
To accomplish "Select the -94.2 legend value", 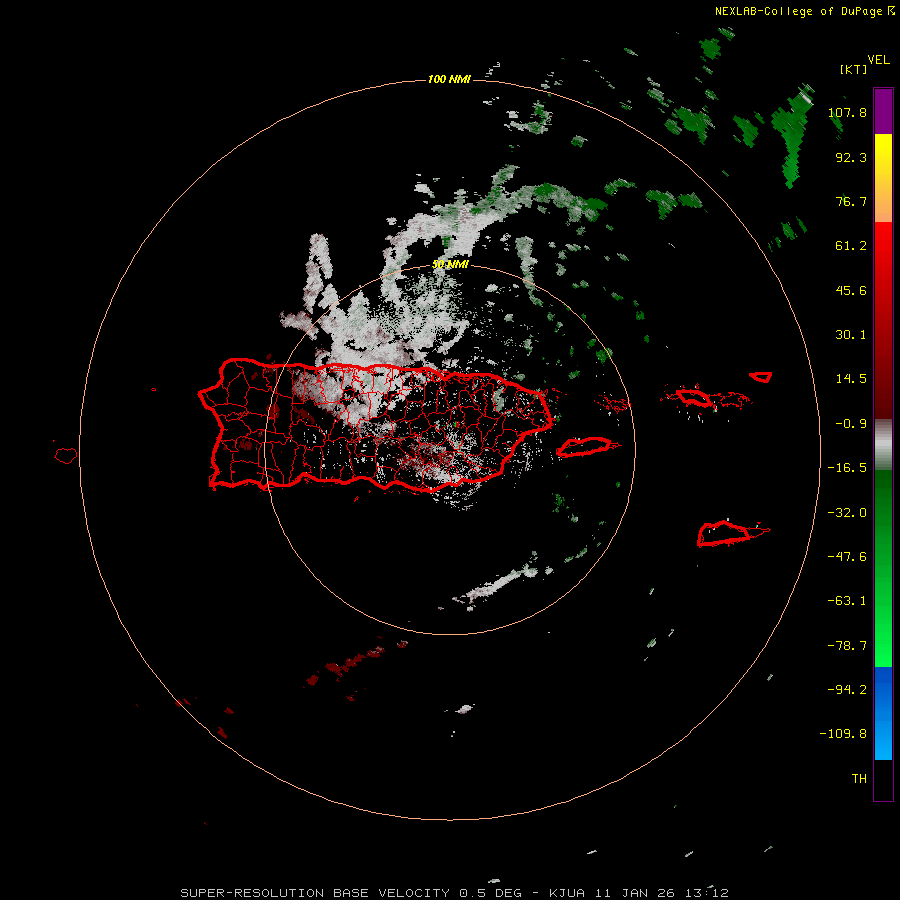I will (847, 689).
